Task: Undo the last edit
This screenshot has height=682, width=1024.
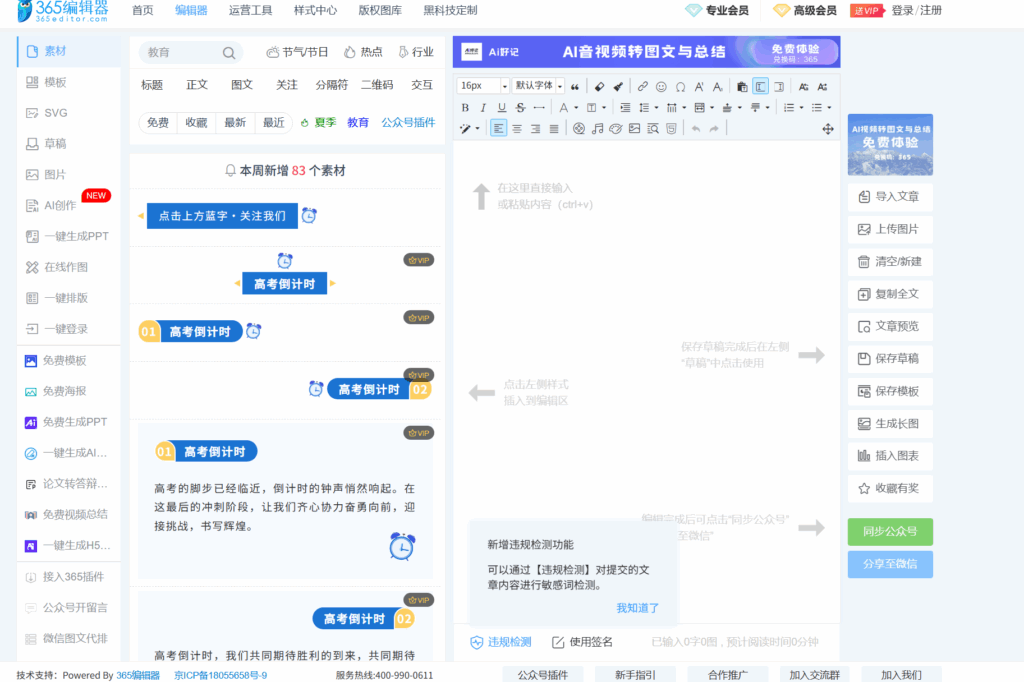Action: (x=696, y=129)
